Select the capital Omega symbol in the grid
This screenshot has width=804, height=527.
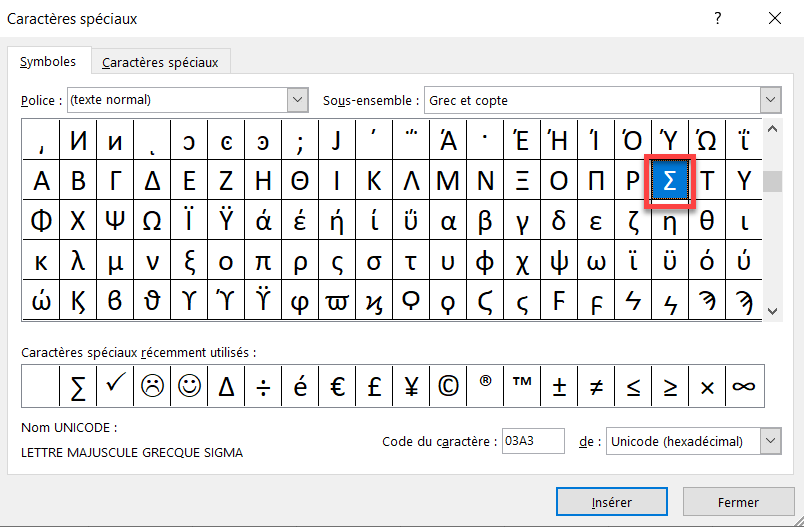tap(152, 220)
